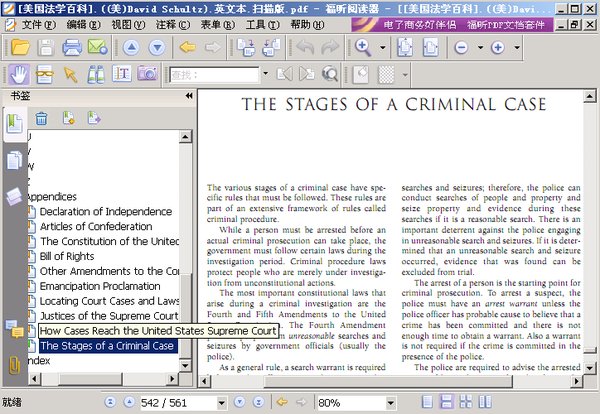Open the pages thumbnail panel
This screenshot has height=414, width=600.
point(14,160)
